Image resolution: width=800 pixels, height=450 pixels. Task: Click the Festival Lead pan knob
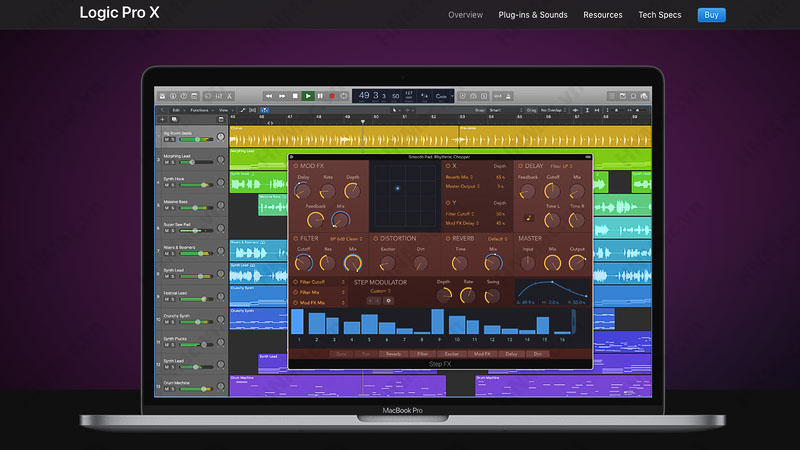(220, 296)
